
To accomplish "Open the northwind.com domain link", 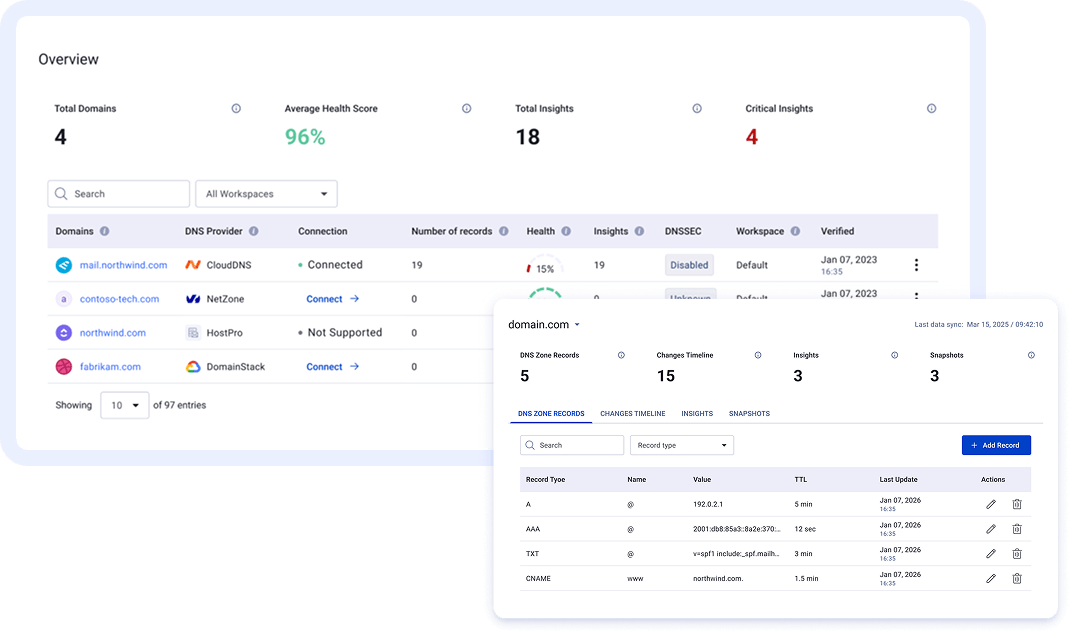I will [113, 333].
